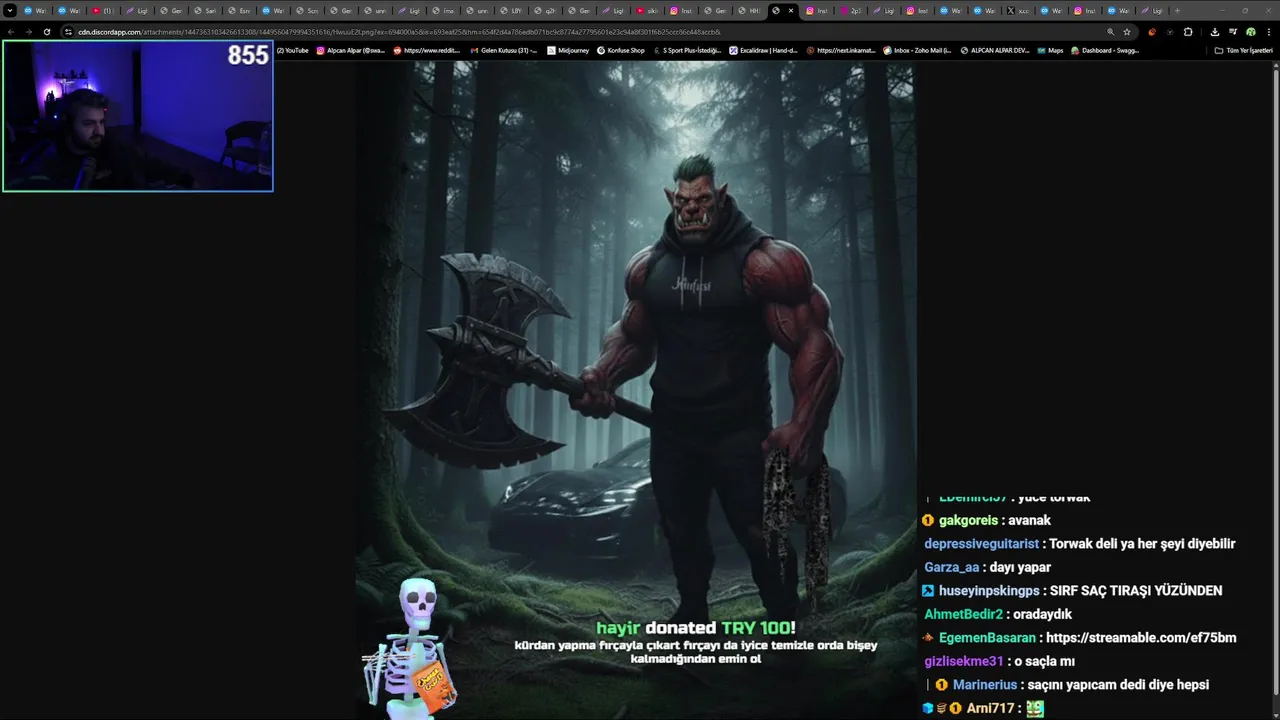Click username gizlisekme31 in chat
Screen dimensions: 1280x720
coord(963,661)
